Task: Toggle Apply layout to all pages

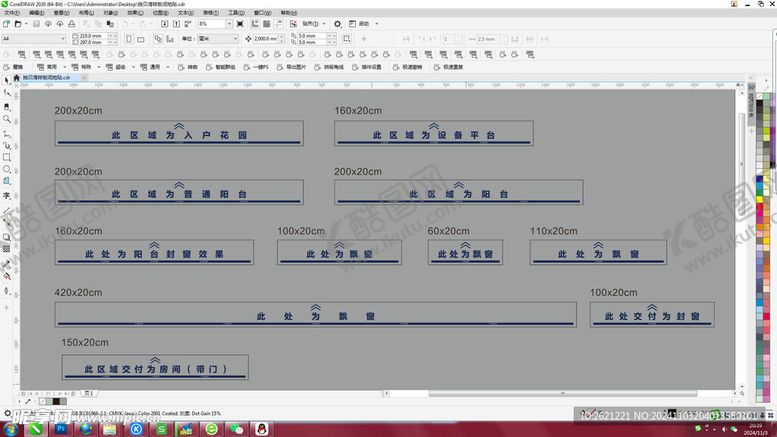Action: click(x=158, y=39)
